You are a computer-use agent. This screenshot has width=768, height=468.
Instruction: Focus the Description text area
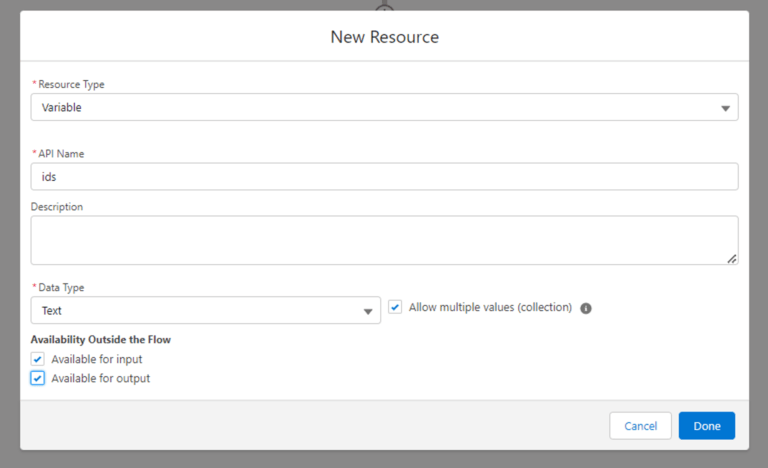click(384, 240)
